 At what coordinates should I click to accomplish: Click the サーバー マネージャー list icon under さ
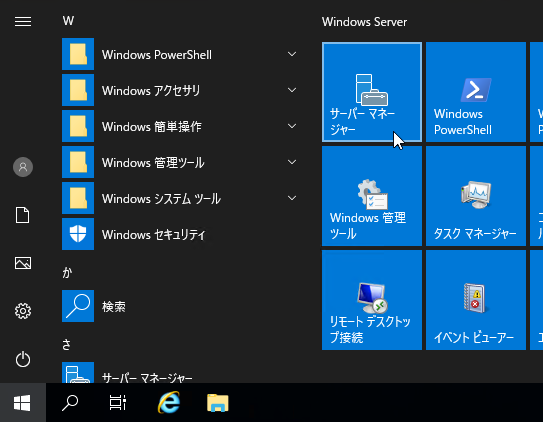78,372
